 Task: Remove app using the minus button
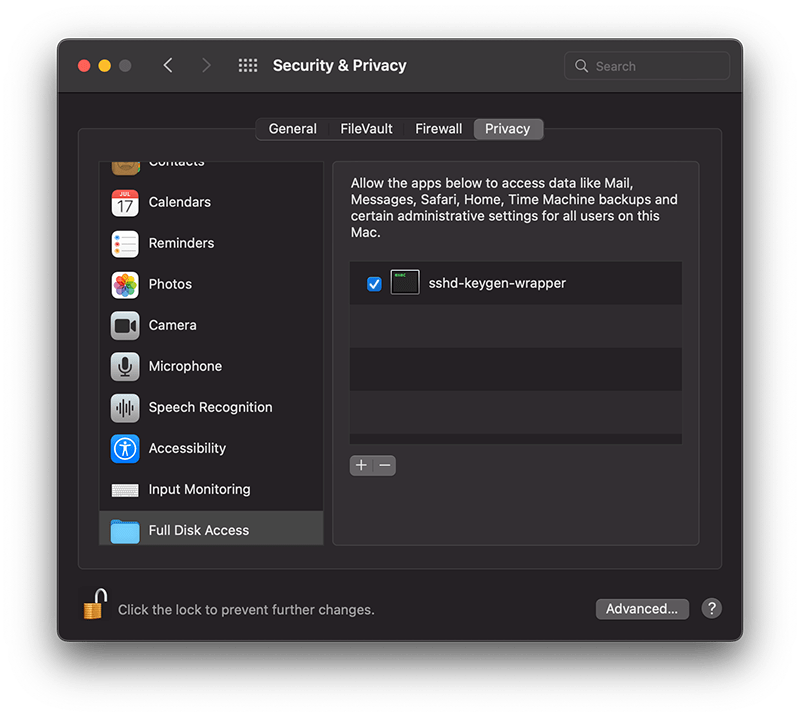pyautogui.click(x=384, y=466)
